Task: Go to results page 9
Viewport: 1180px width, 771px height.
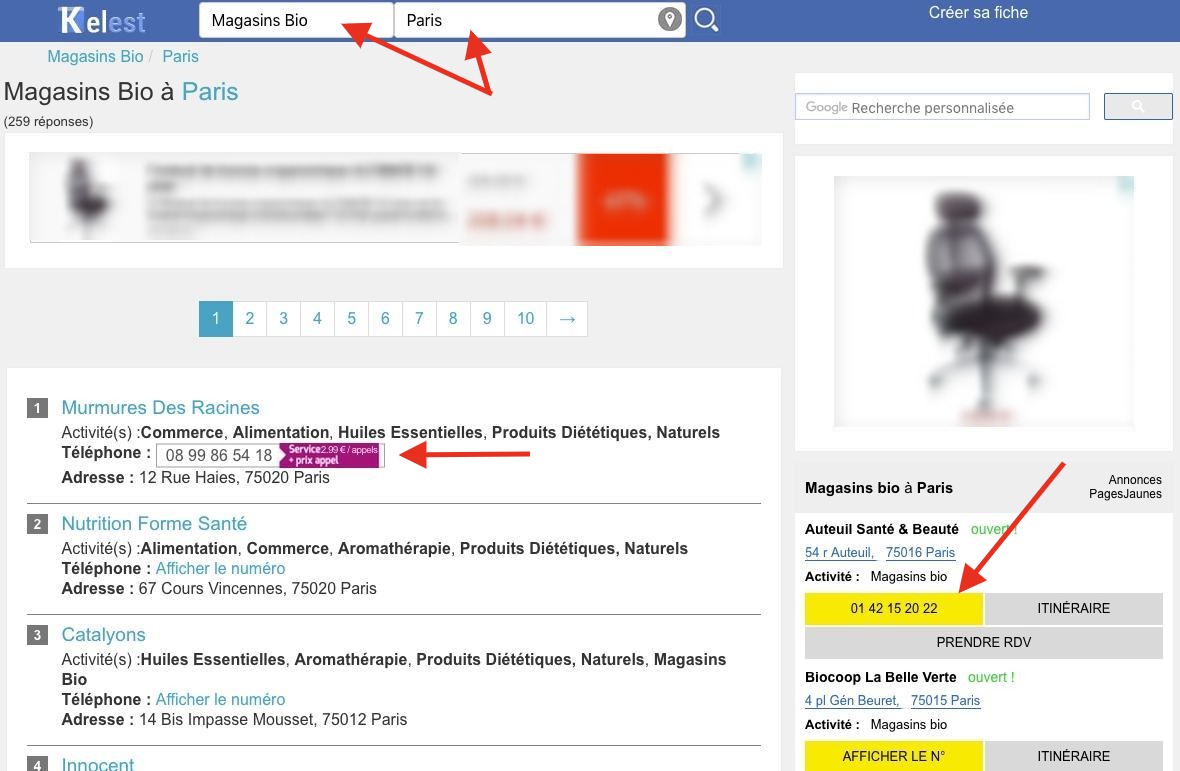Action: pyautogui.click(x=487, y=319)
